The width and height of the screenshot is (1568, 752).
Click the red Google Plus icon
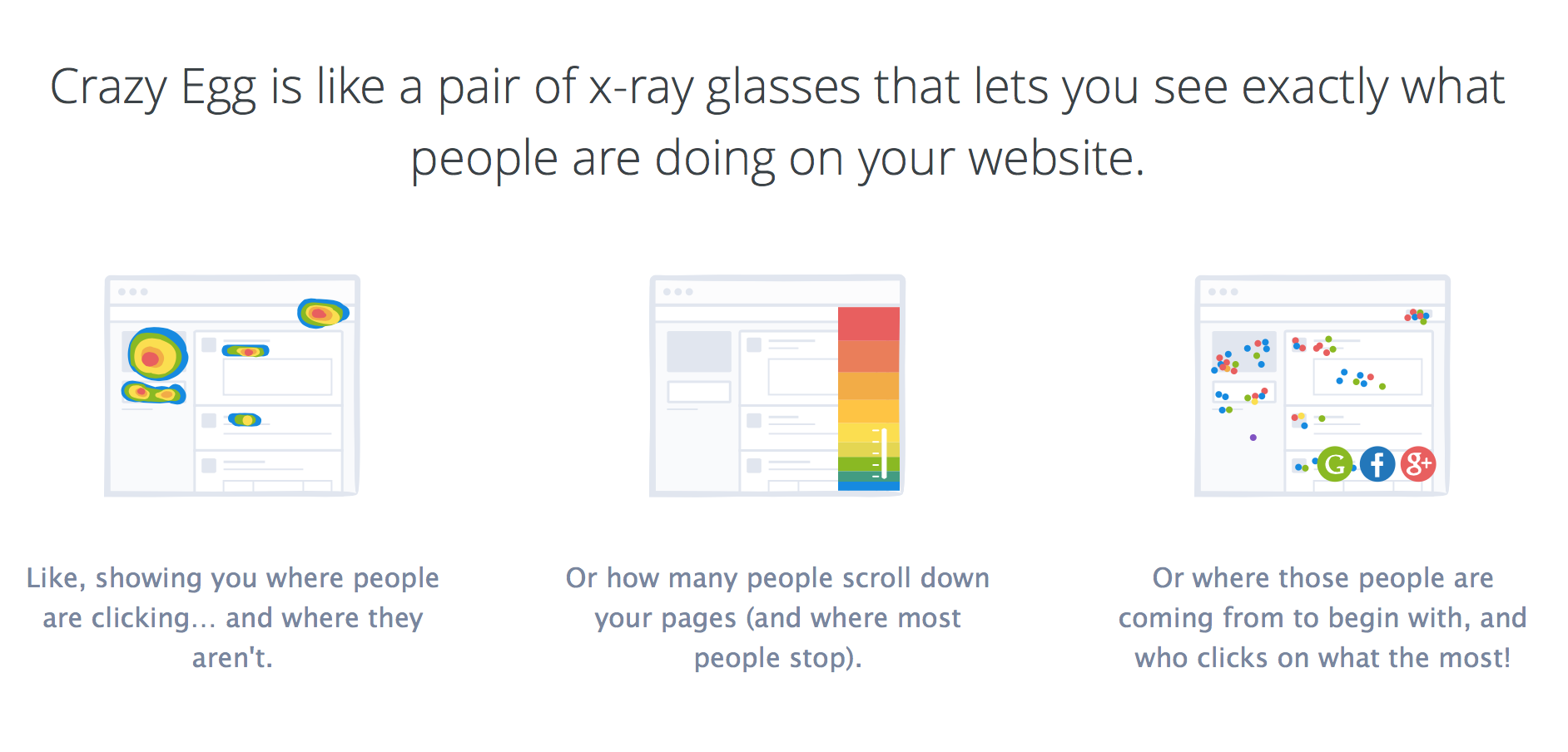[1418, 464]
